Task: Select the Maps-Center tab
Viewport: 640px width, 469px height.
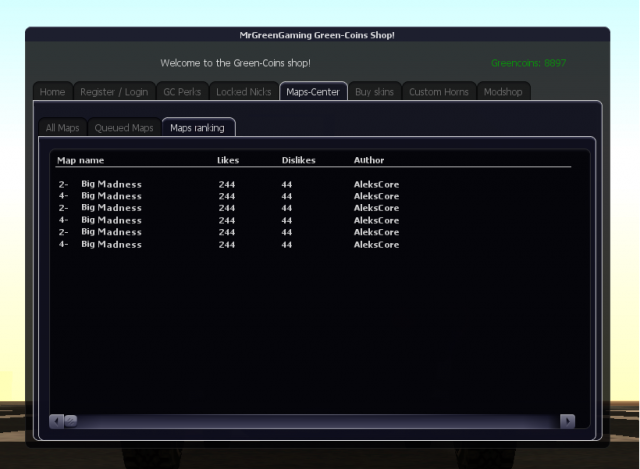Action: pyautogui.click(x=313, y=92)
